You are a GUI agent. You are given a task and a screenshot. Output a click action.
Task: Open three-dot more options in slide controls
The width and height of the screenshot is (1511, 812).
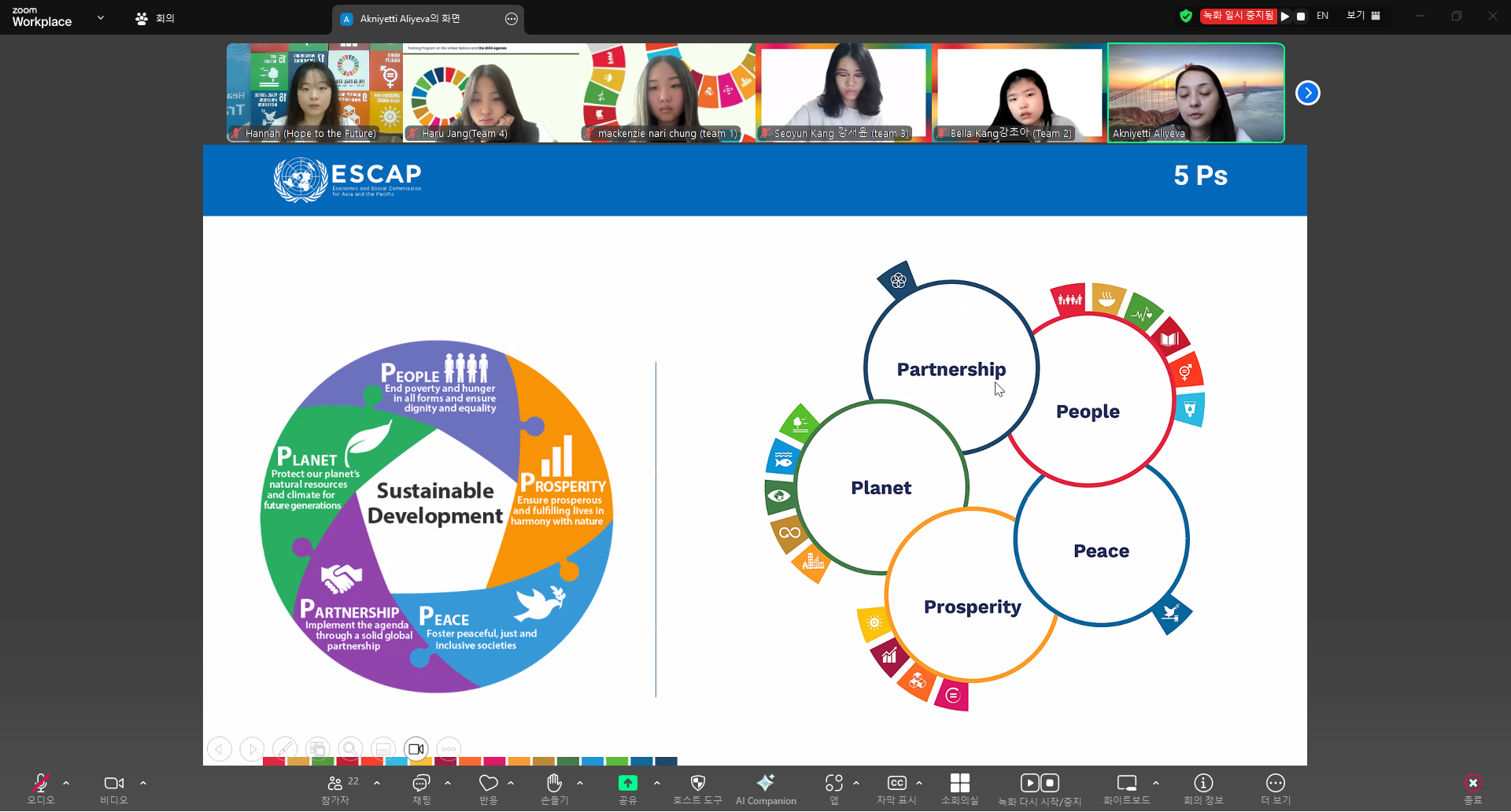(449, 749)
